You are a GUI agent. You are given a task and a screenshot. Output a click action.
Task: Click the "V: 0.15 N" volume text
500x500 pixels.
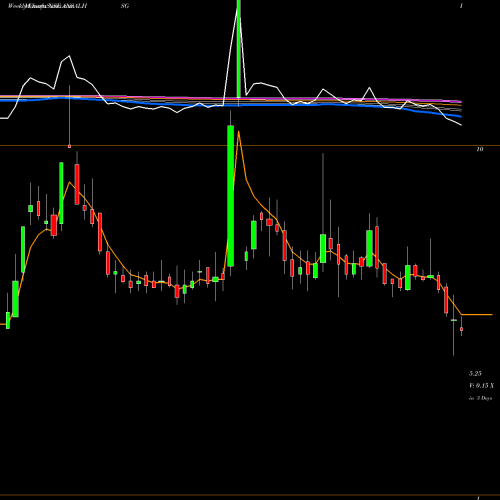[481, 386]
